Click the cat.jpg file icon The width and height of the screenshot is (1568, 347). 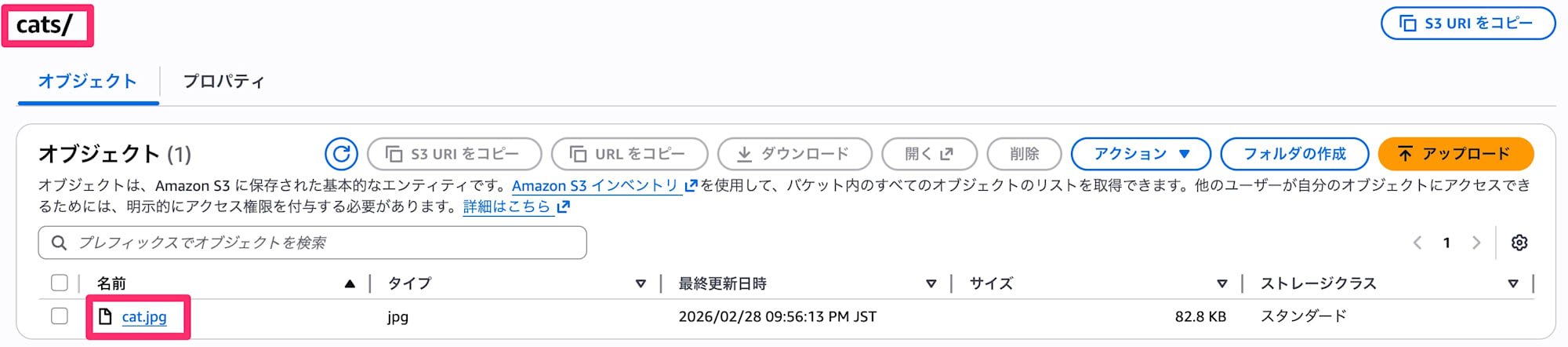(105, 316)
